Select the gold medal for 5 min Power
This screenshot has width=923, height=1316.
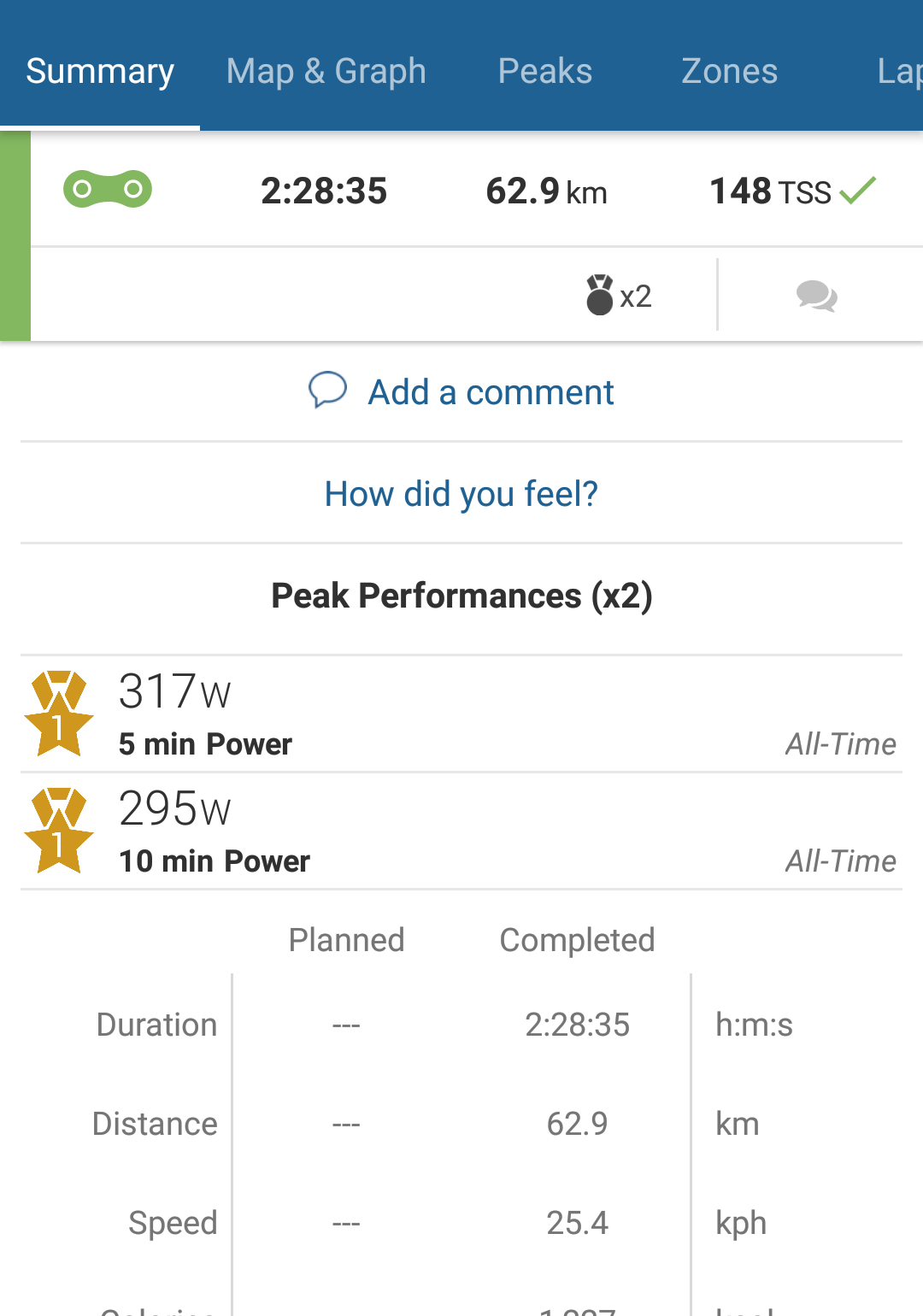59,714
